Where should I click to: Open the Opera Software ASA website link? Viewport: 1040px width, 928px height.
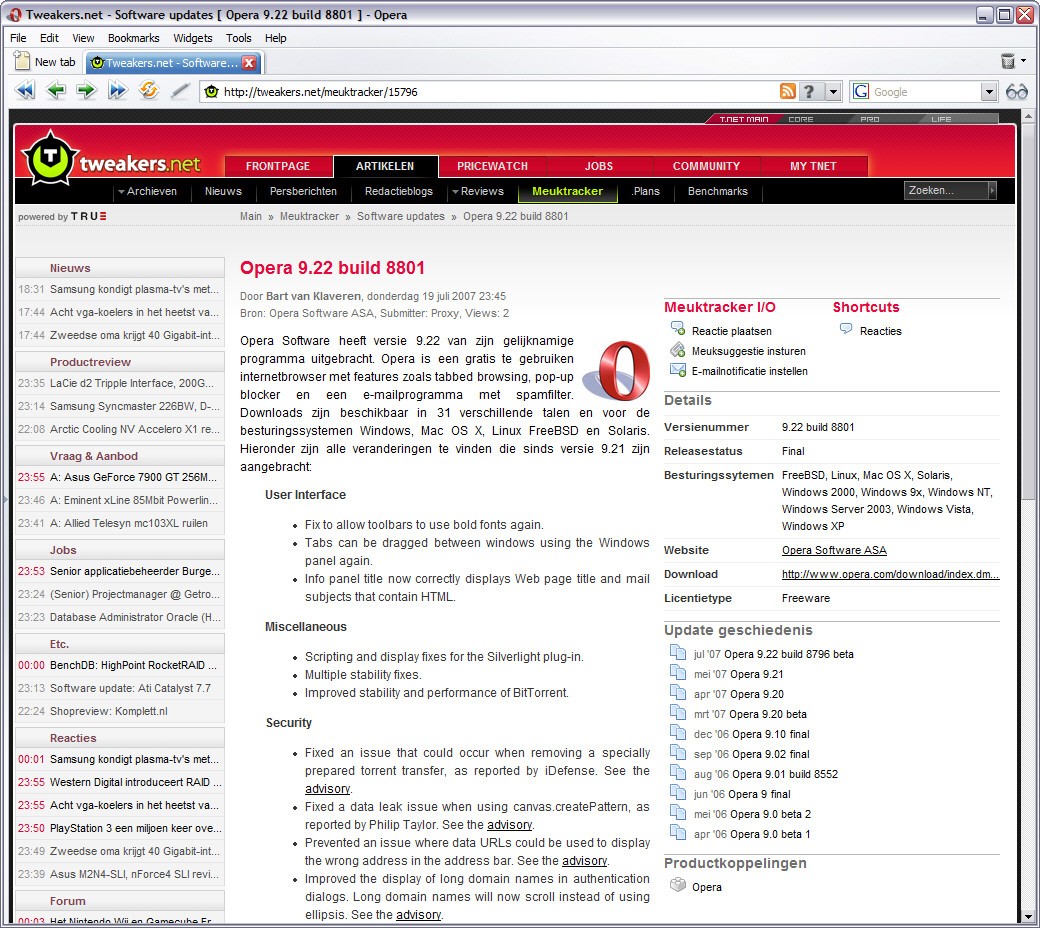[834, 550]
